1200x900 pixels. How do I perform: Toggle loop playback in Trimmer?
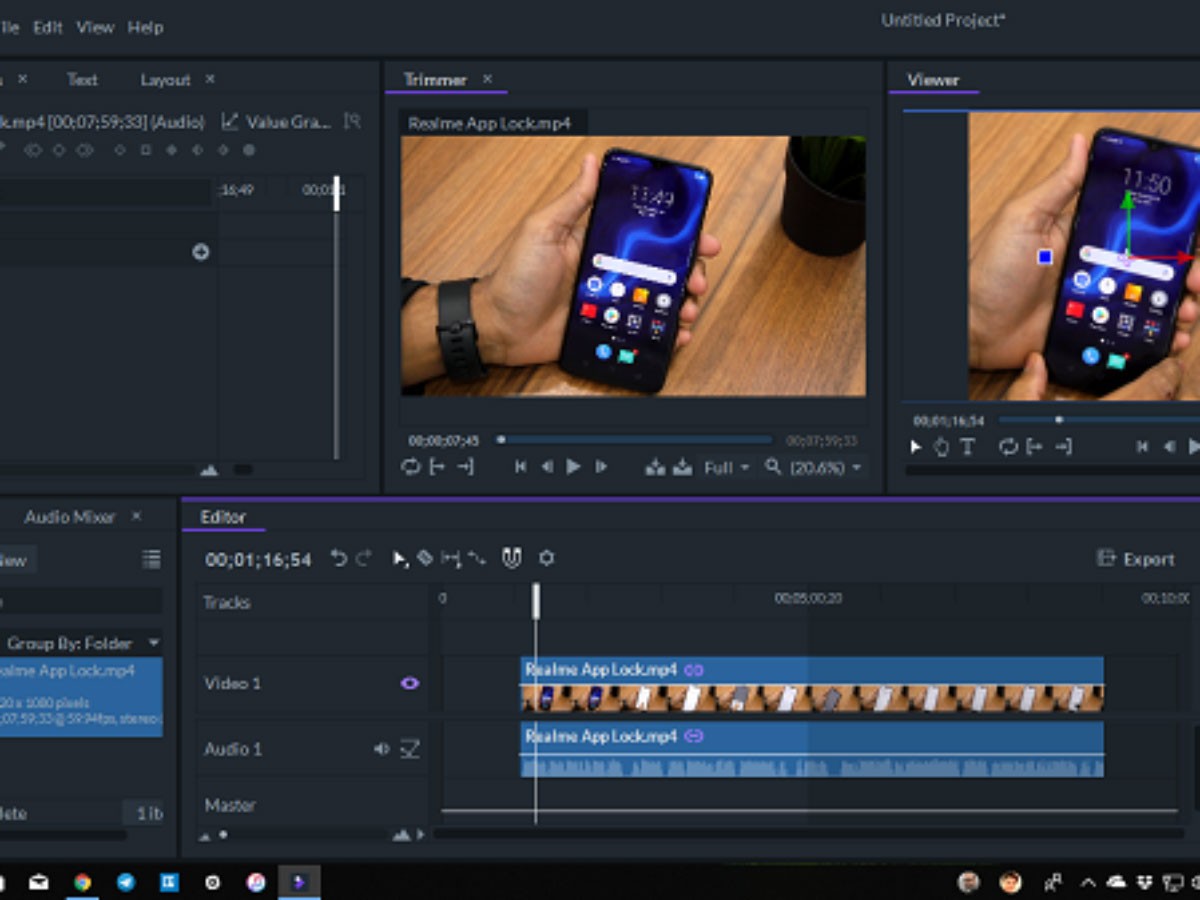(x=410, y=466)
